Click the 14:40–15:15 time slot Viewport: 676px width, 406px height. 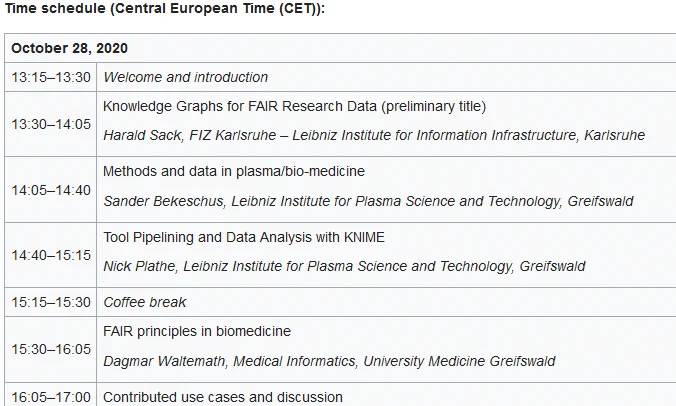(x=51, y=255)
